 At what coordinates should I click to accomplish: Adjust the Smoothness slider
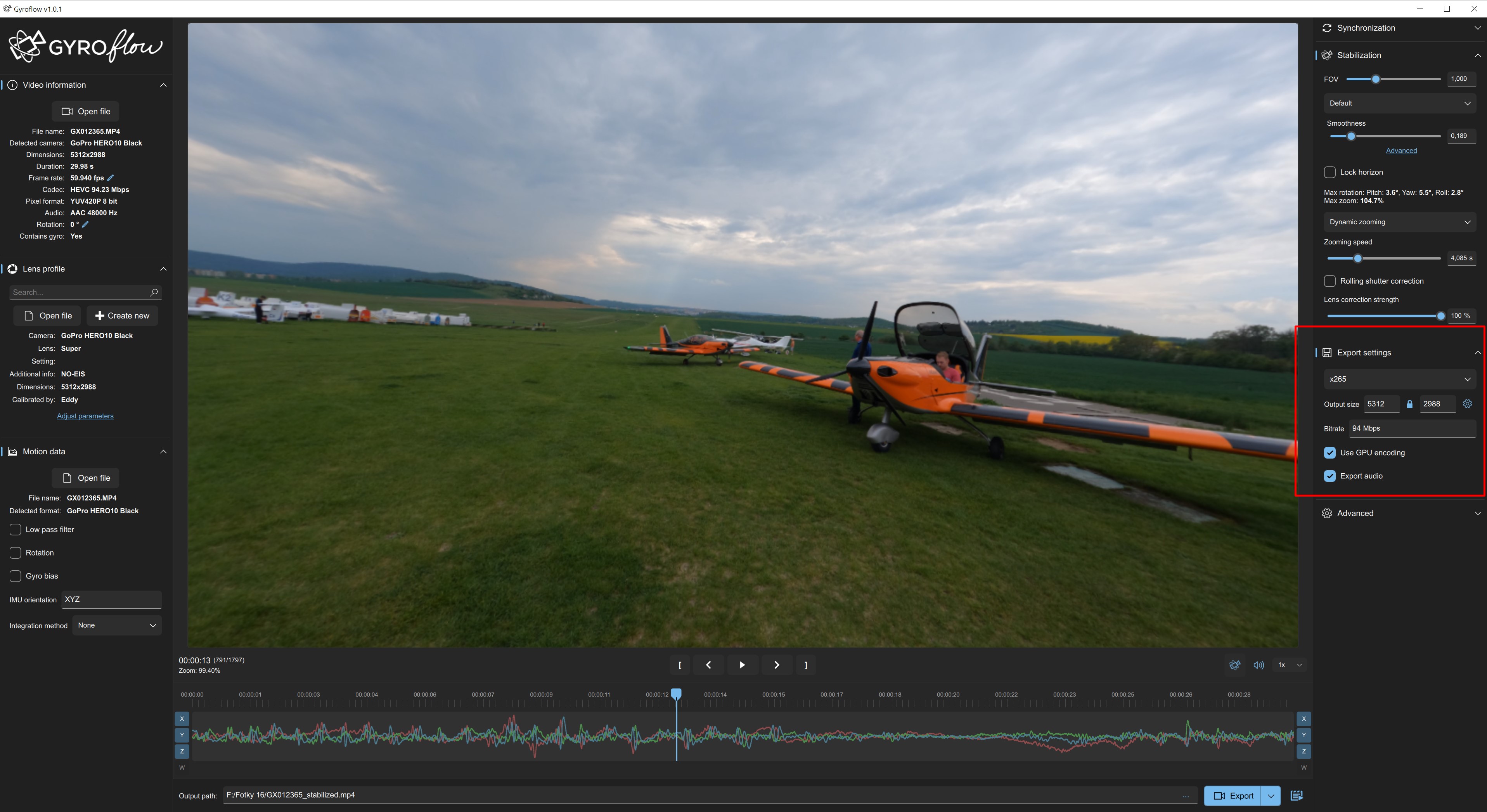click(1351, 136)
